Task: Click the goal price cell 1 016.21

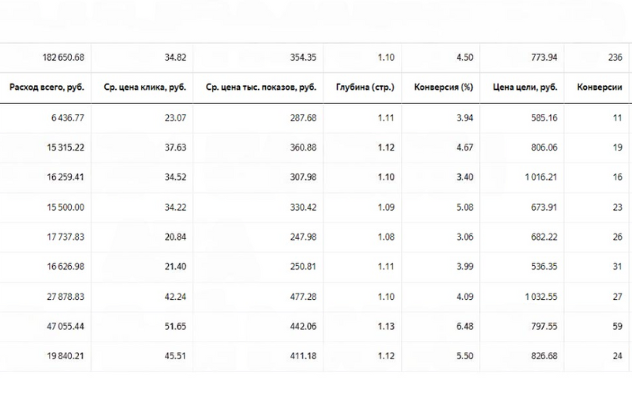Action: (538, 177)
